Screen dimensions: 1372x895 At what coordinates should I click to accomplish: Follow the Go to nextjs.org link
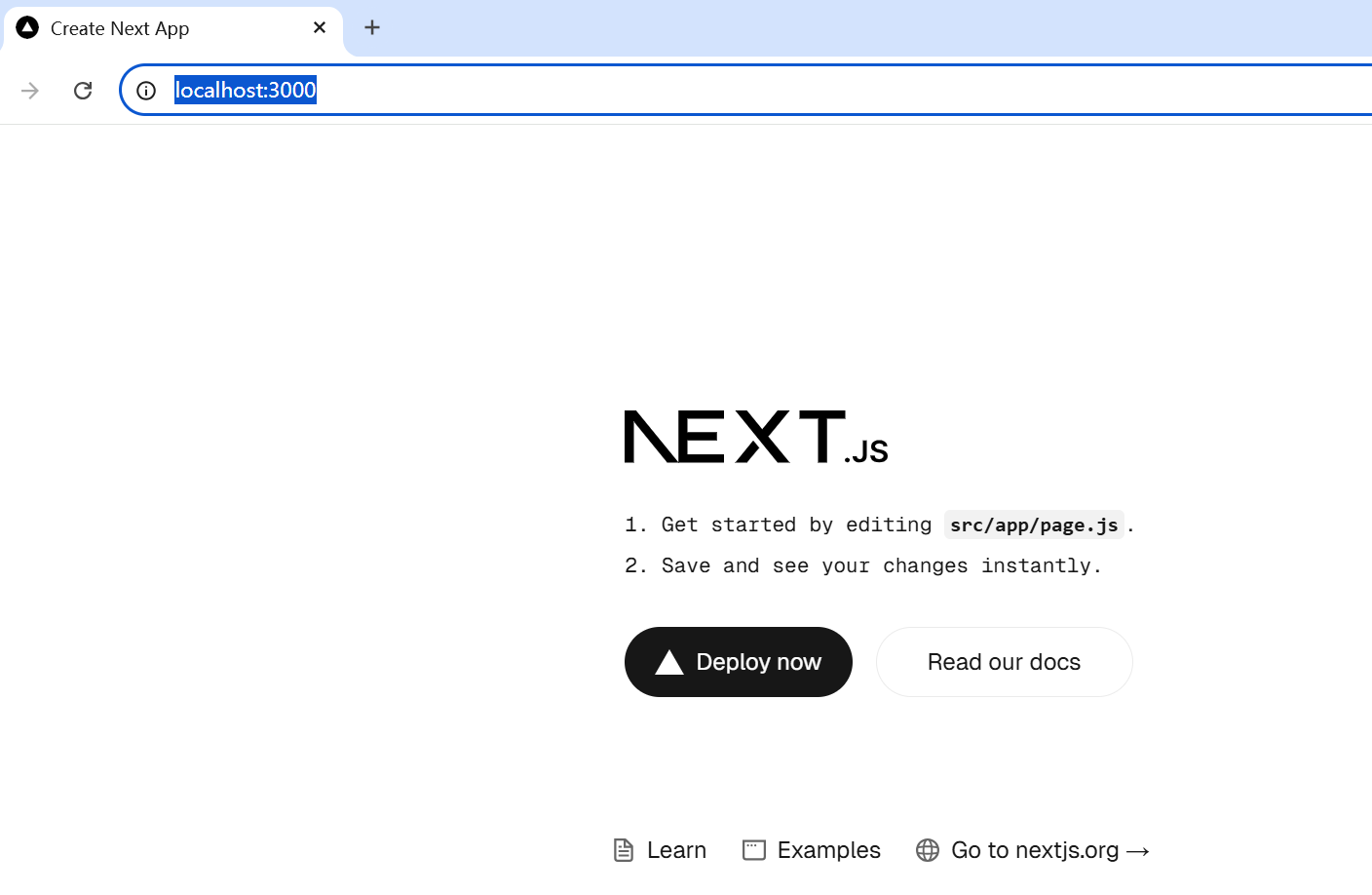pyautogui.click(x=1033, y=850)
